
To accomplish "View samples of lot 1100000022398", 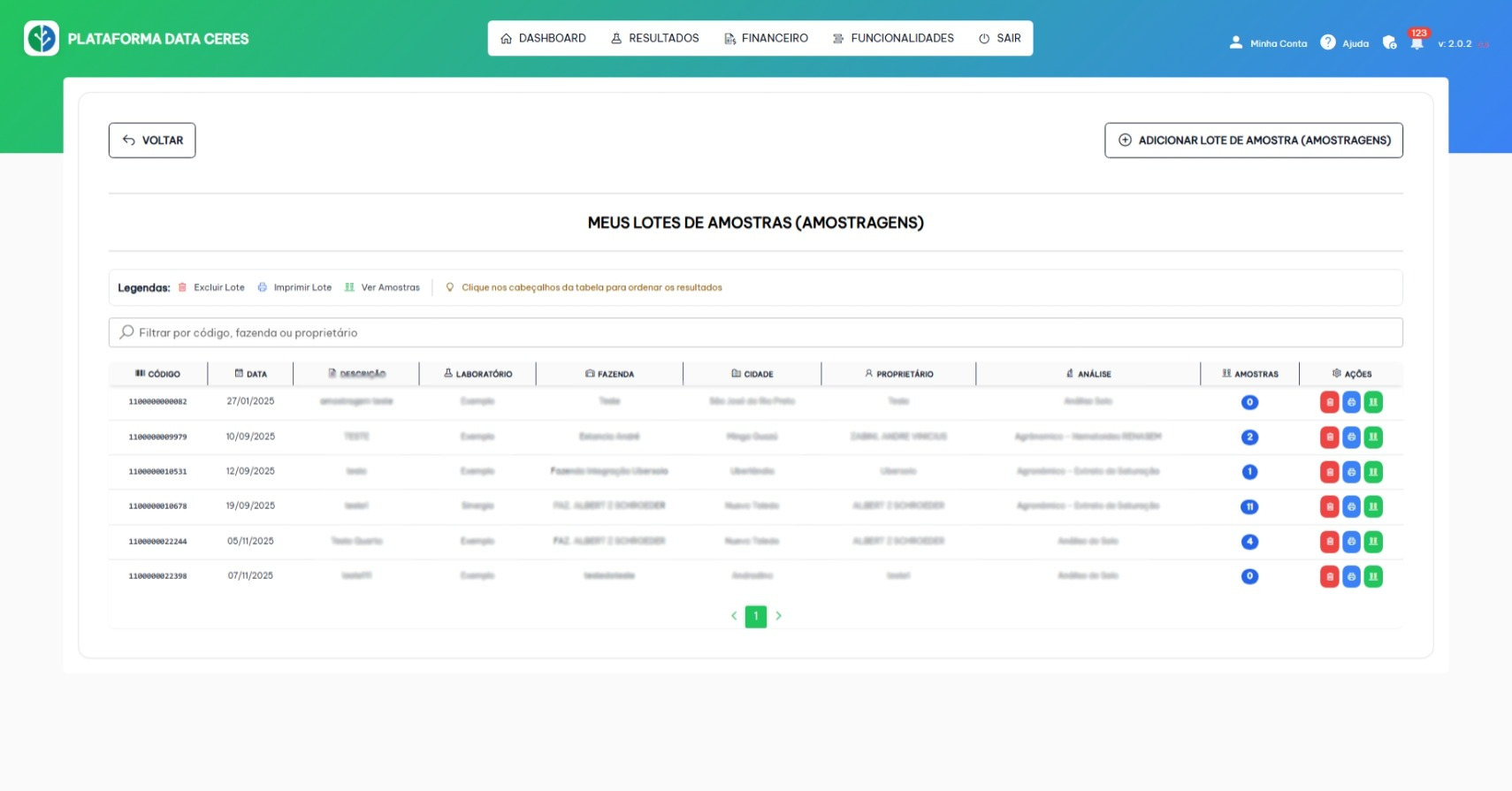I will click(x=1373, y=577).
